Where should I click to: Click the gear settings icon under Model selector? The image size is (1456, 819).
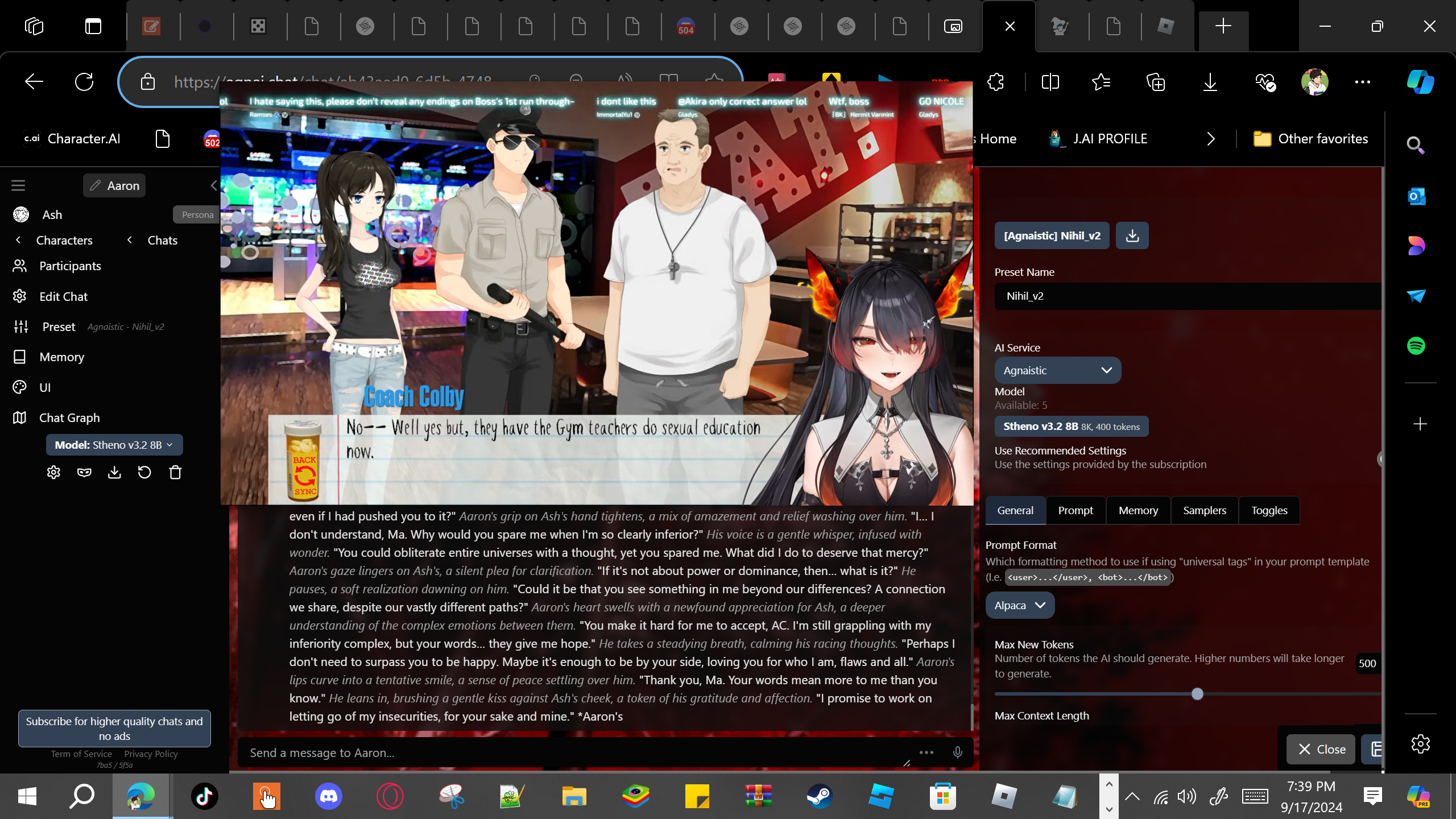(x=53, y=473)
